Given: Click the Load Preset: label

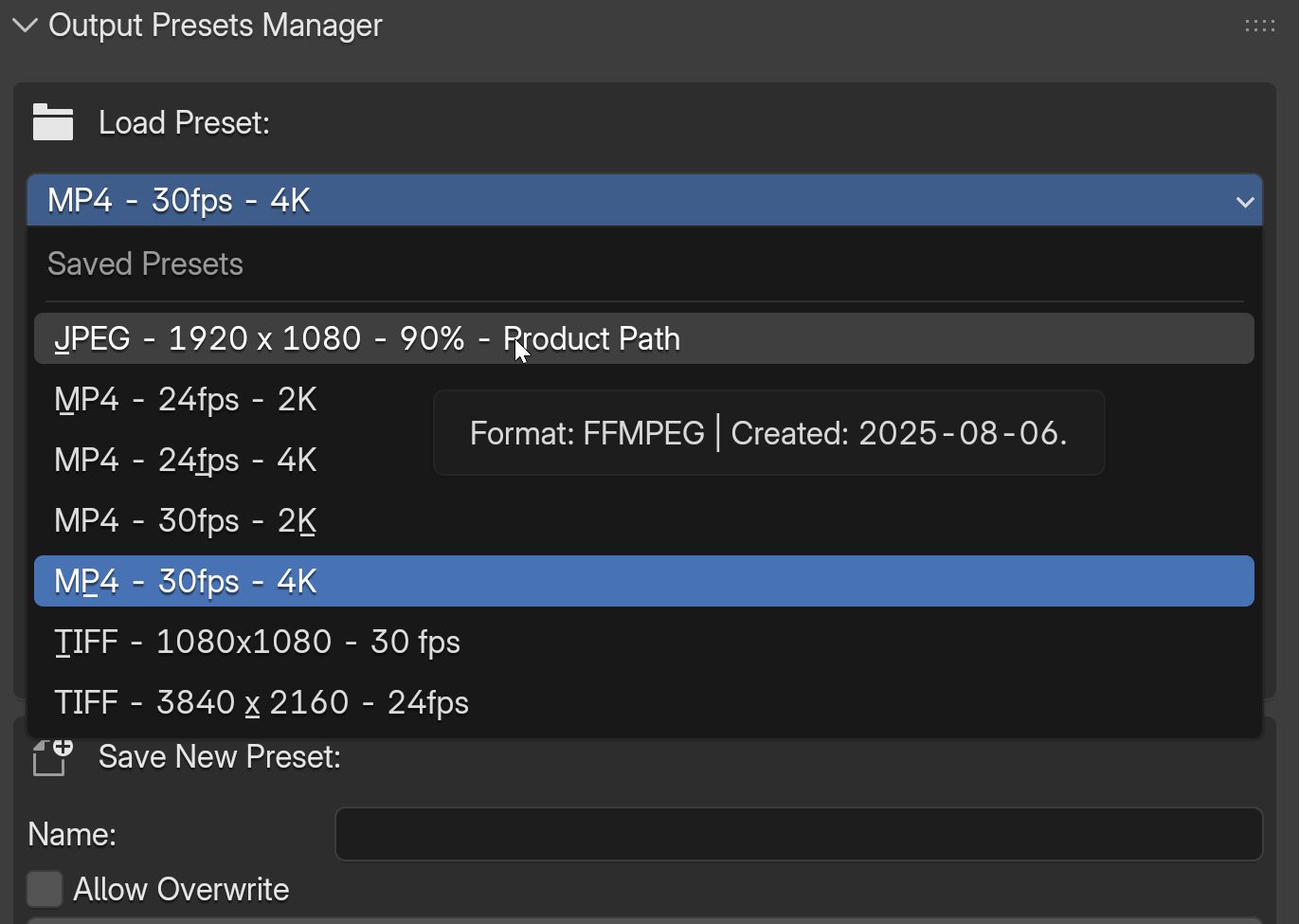Looking at the screenshot, I should tap(184, 122).
